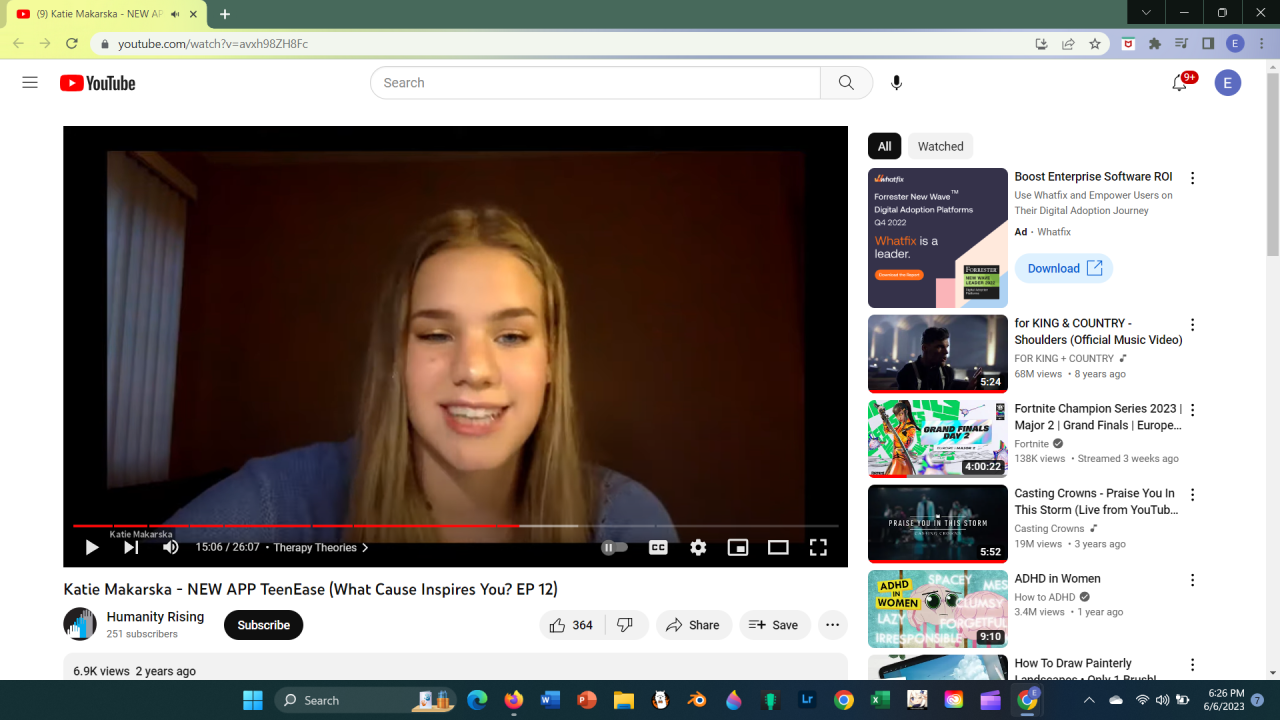Open options for Fortnite Champion Series video
1280x720 pixels.
1192,410
